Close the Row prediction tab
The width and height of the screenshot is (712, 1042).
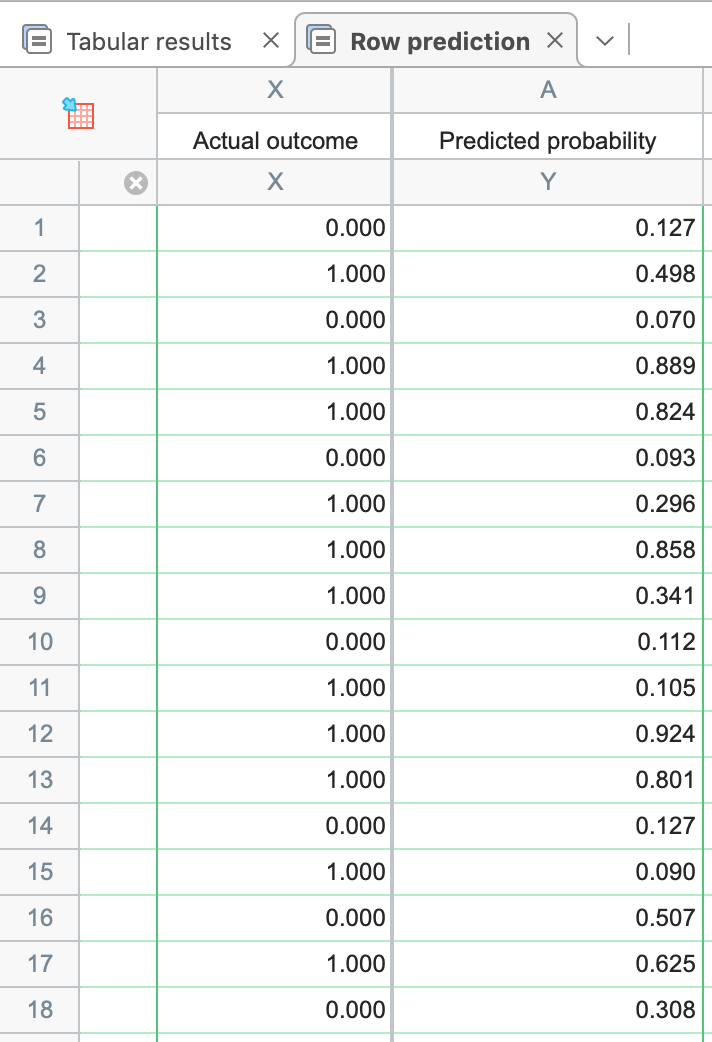[556, 41]
